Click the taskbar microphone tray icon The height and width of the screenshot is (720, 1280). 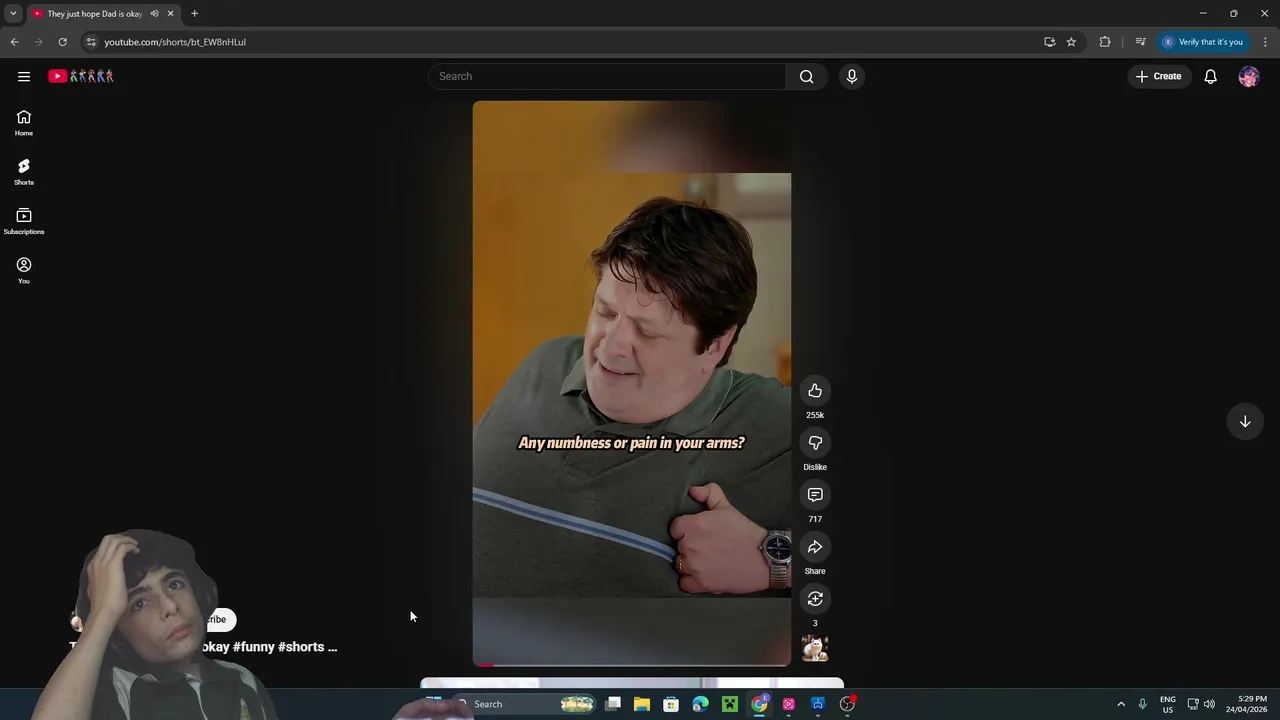[1142, 704]
